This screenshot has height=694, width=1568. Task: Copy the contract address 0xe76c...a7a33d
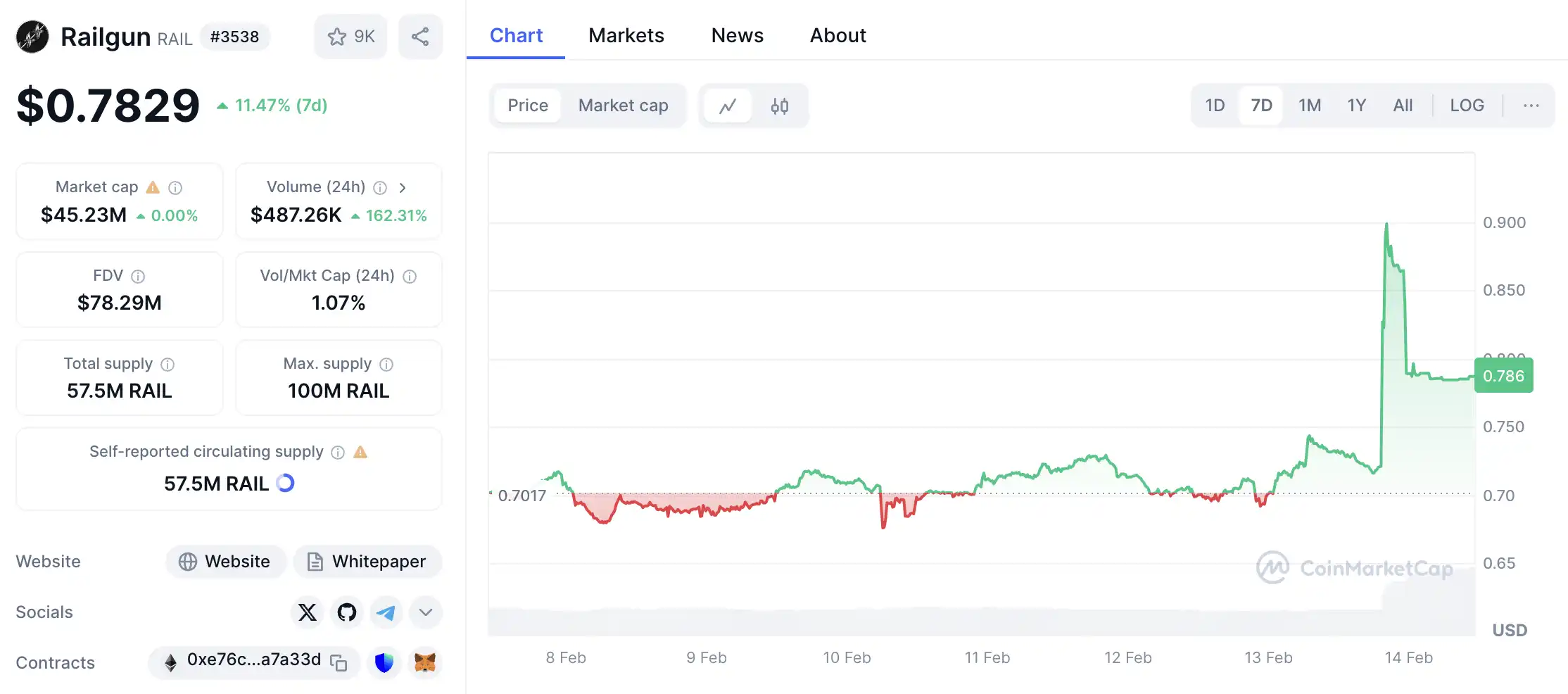coord(339,663)
